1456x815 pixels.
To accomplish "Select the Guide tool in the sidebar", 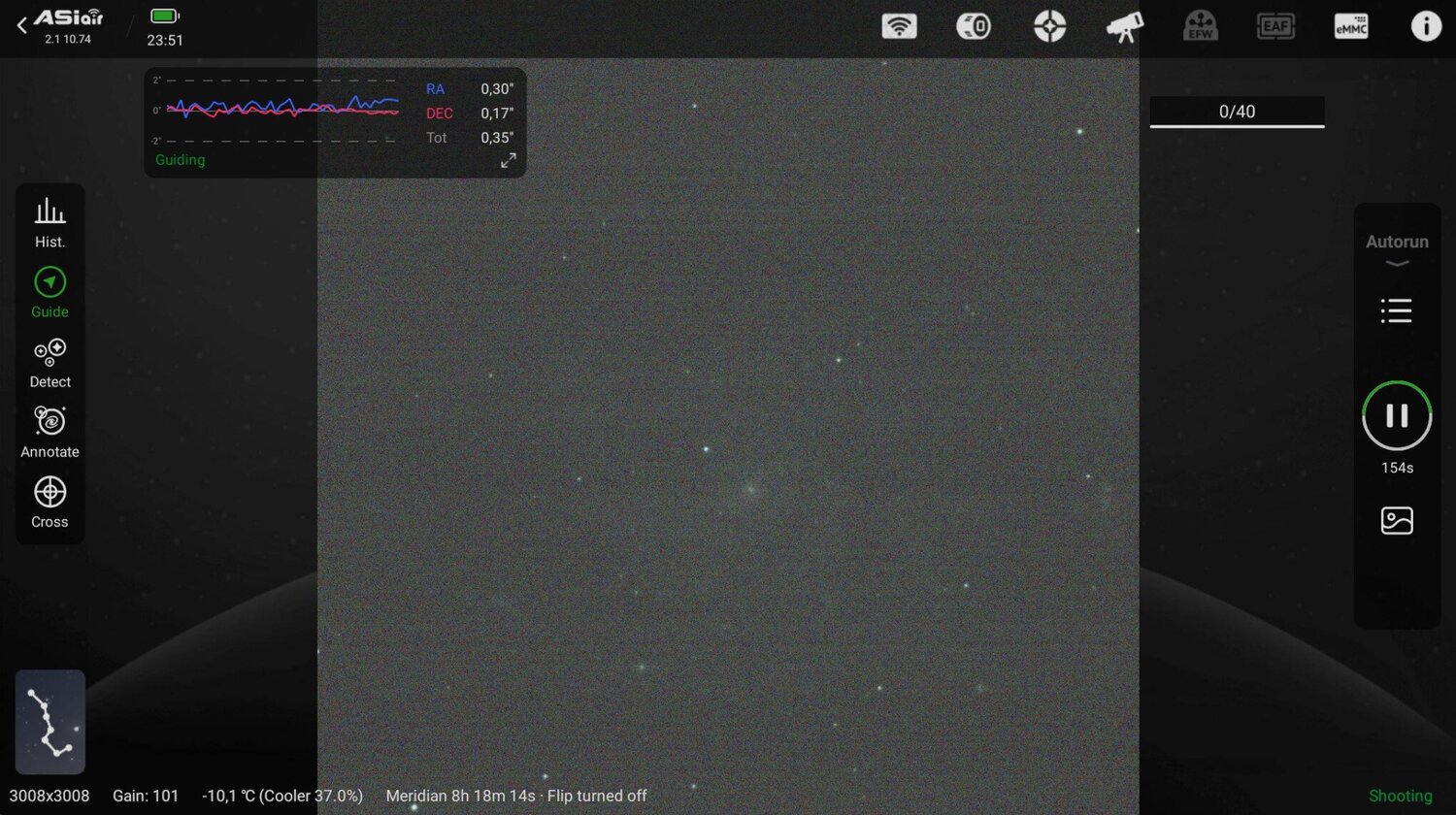I will (50, 291).
